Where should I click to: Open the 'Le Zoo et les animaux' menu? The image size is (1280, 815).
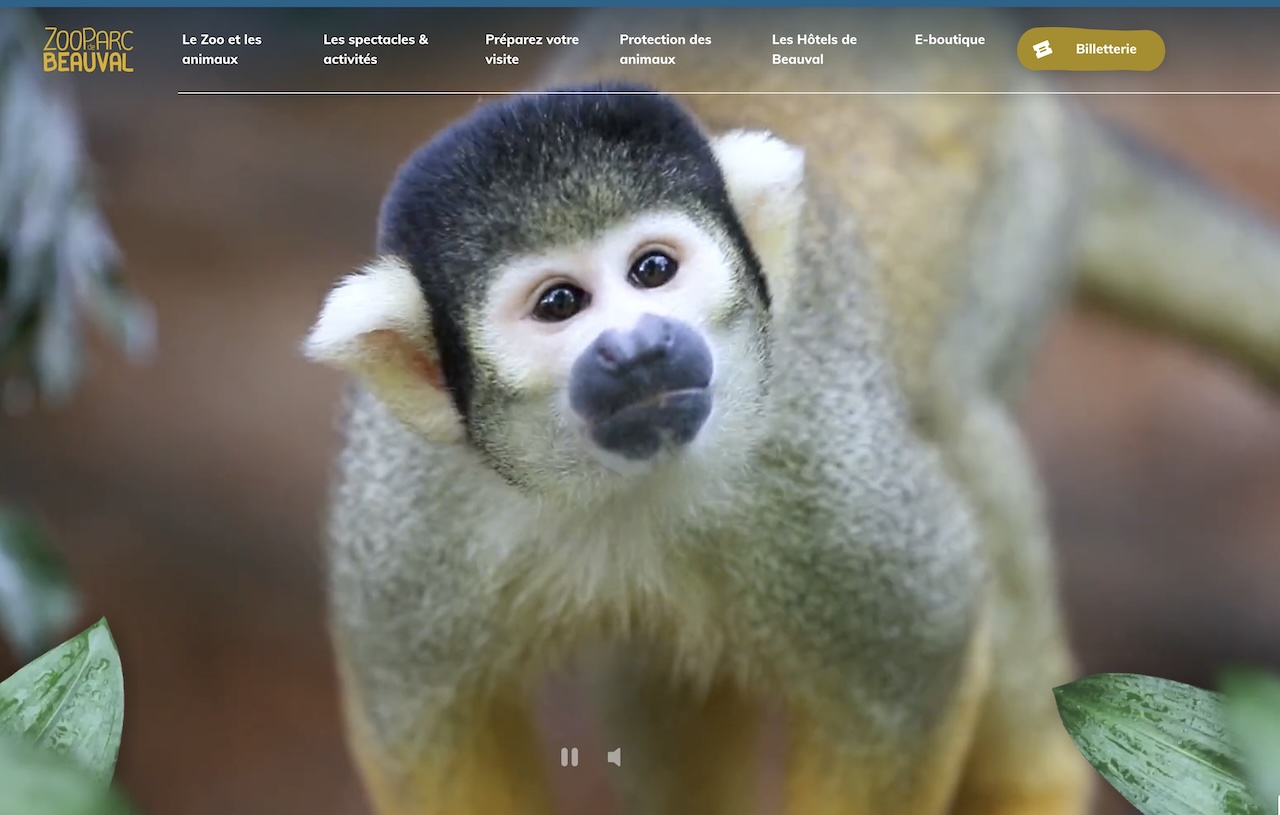click(x=222, y=49)
